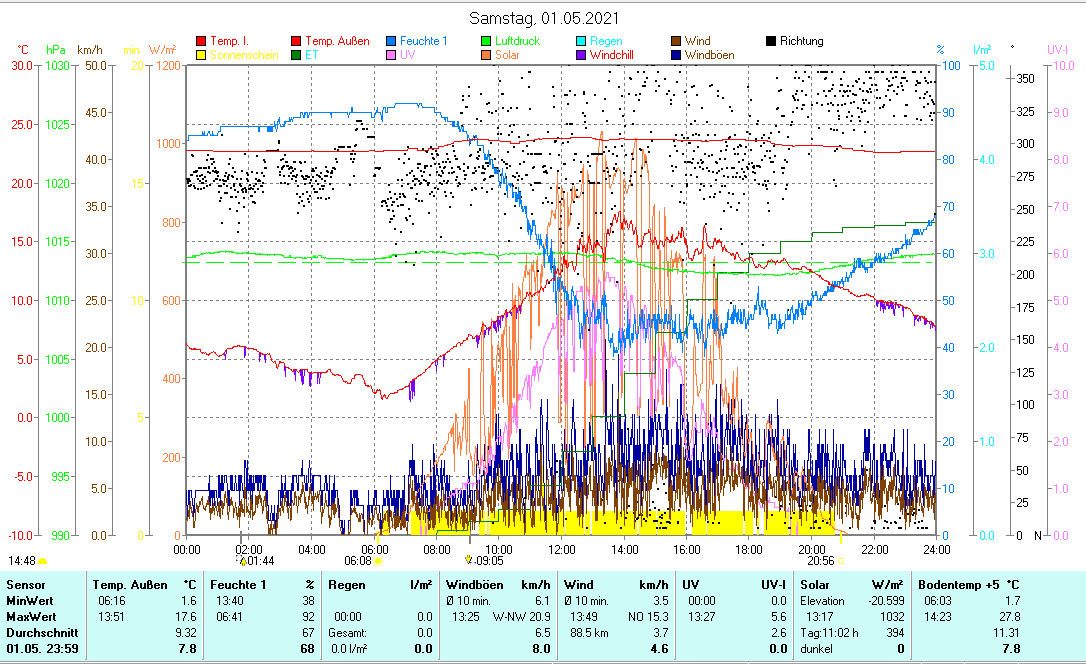Click the hPa axis unit label

tap(55, 50)
